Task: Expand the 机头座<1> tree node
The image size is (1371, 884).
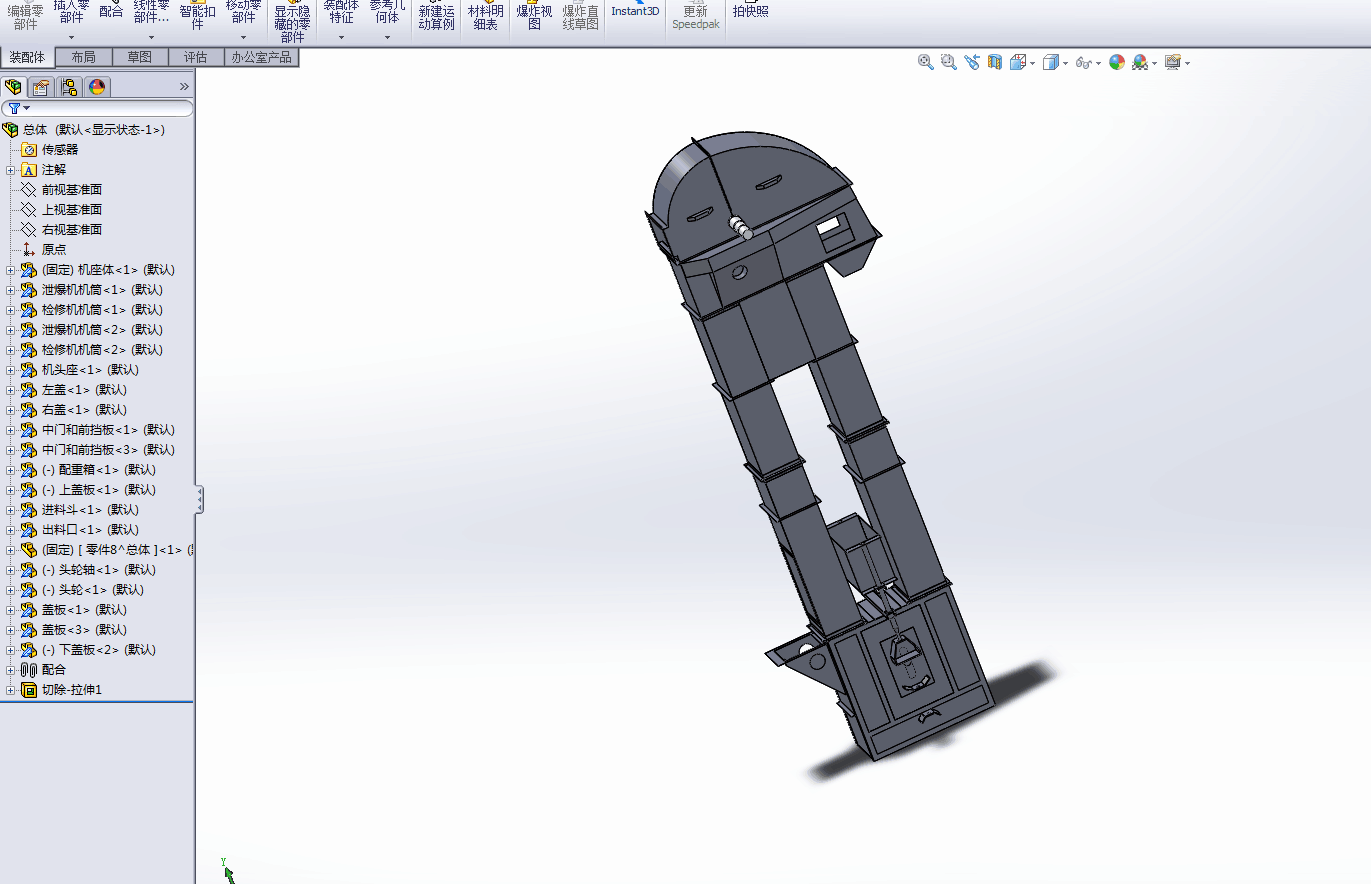Action: (11, 370)
